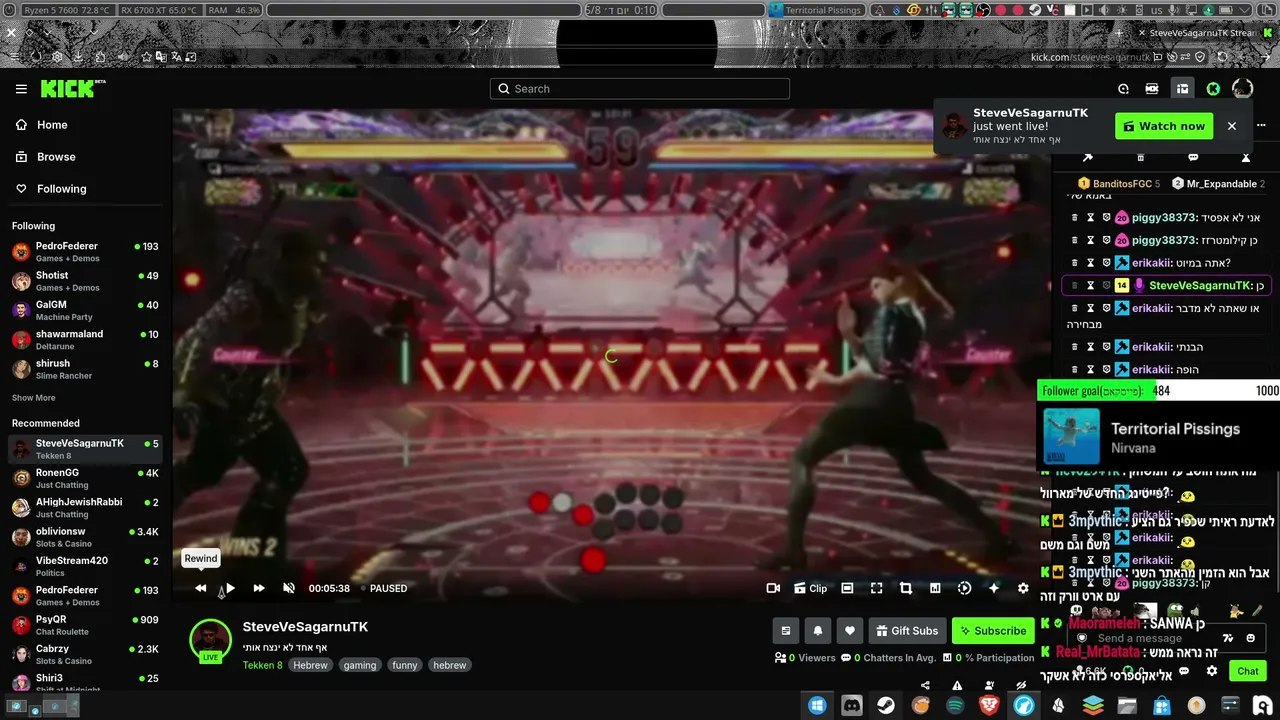The height and width of the screenshot is (720, 1280).
Task: Open AHighJewishRabbi recommended channel
Action: point(86,508)
